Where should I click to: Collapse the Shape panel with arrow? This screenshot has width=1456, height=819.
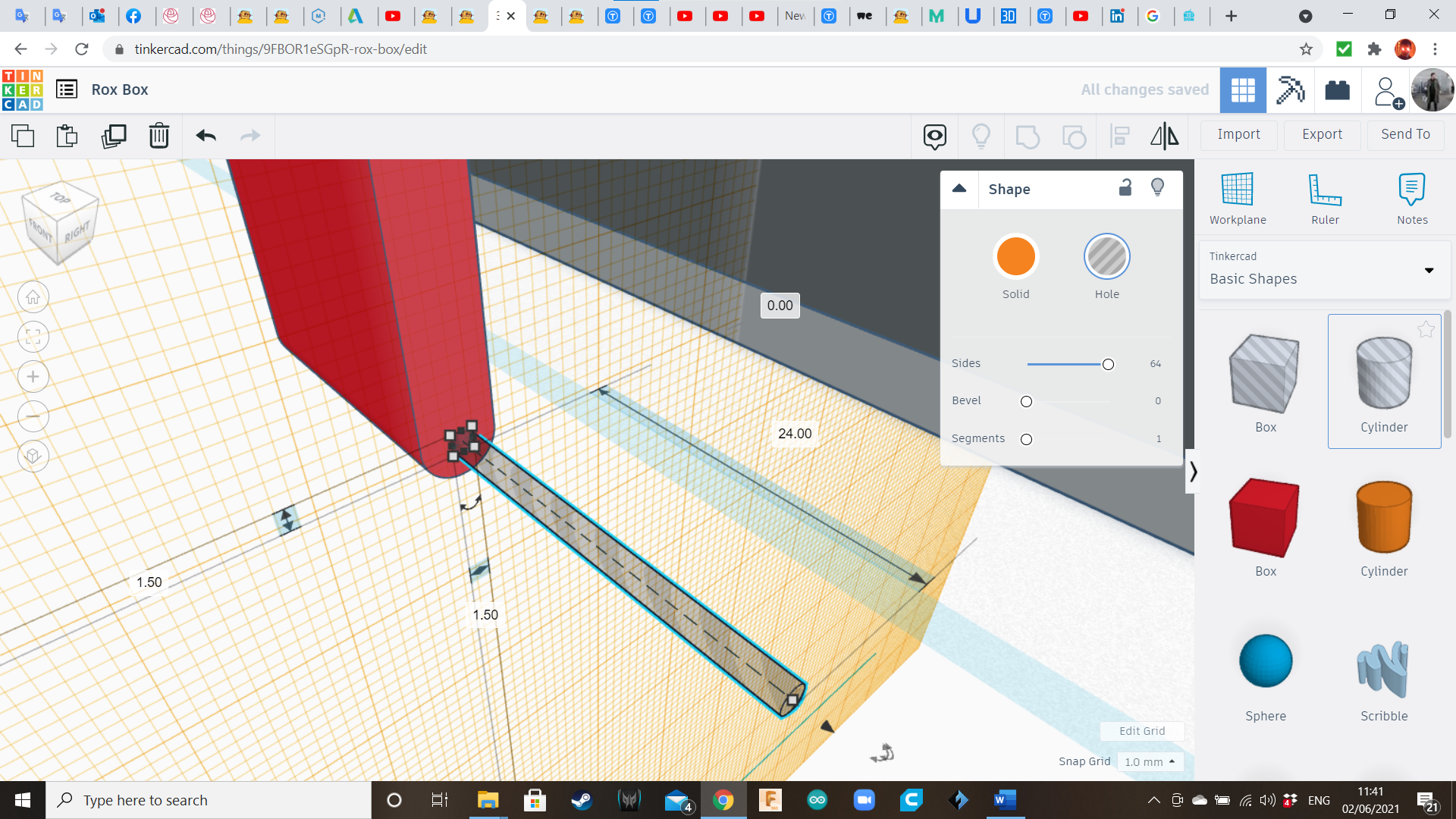tap(959, 189)
